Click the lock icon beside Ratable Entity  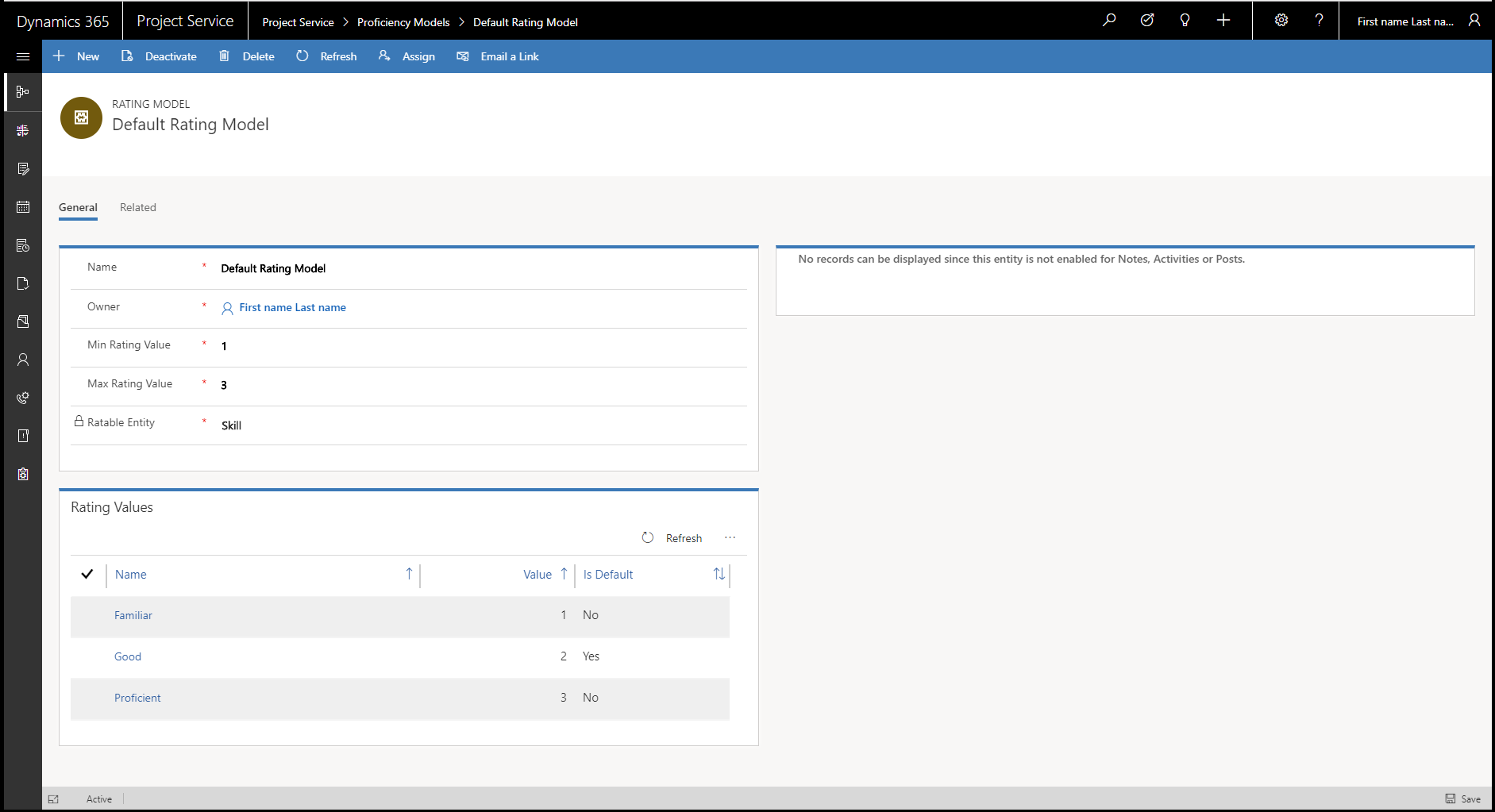point(79,421)
